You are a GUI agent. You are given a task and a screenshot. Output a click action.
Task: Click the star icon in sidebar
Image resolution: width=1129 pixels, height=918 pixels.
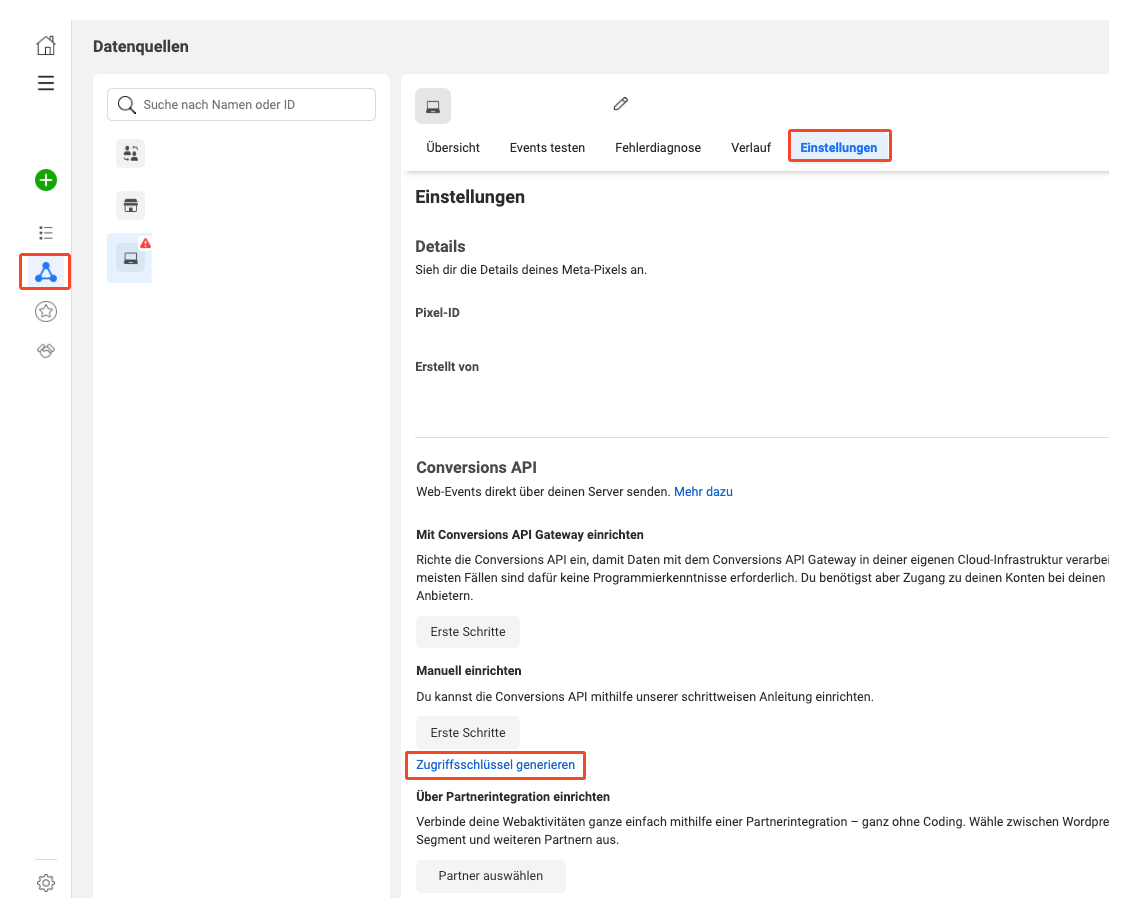coord(45,312)
